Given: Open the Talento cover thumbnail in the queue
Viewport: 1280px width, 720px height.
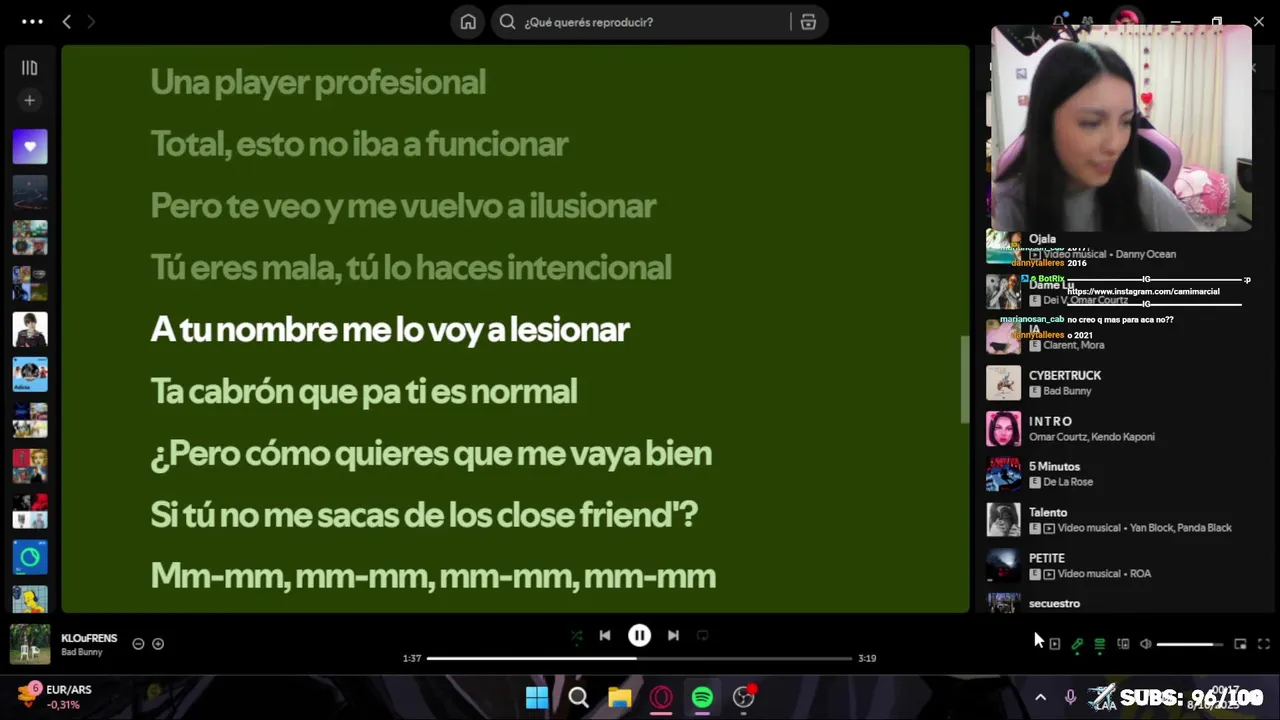Looking at the screenshot, I should tap(1003, 520).
